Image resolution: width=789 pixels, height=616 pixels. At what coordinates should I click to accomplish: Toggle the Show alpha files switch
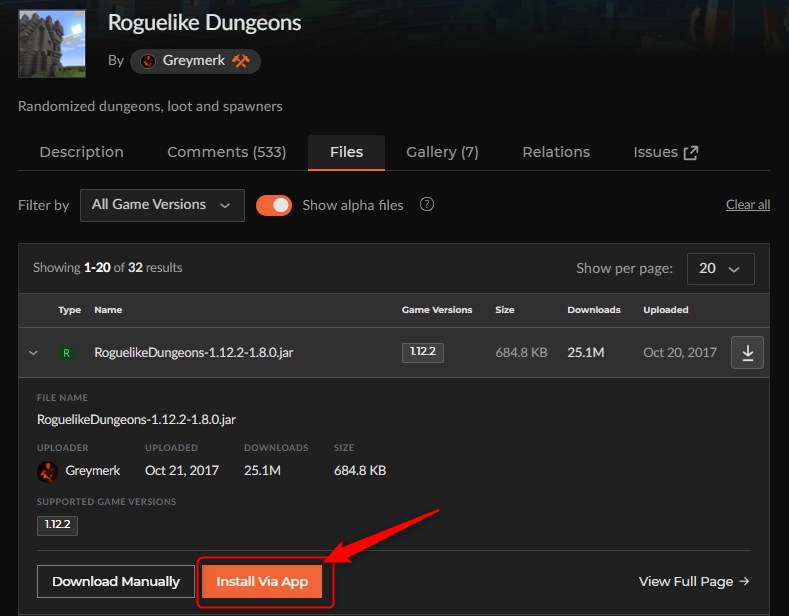click(x=274, y=205)
